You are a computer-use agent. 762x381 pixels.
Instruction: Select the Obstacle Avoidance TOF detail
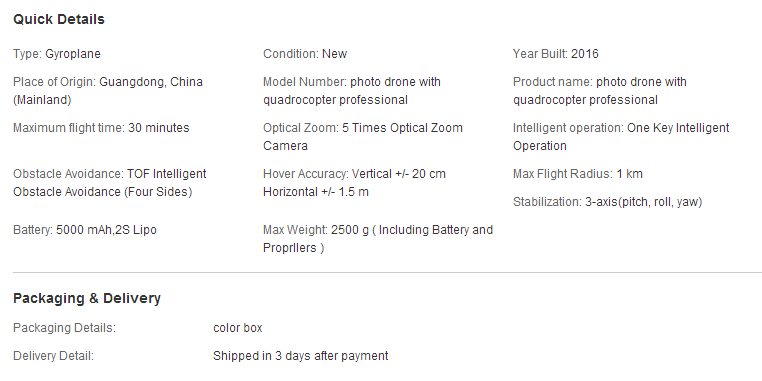[110, 183]
